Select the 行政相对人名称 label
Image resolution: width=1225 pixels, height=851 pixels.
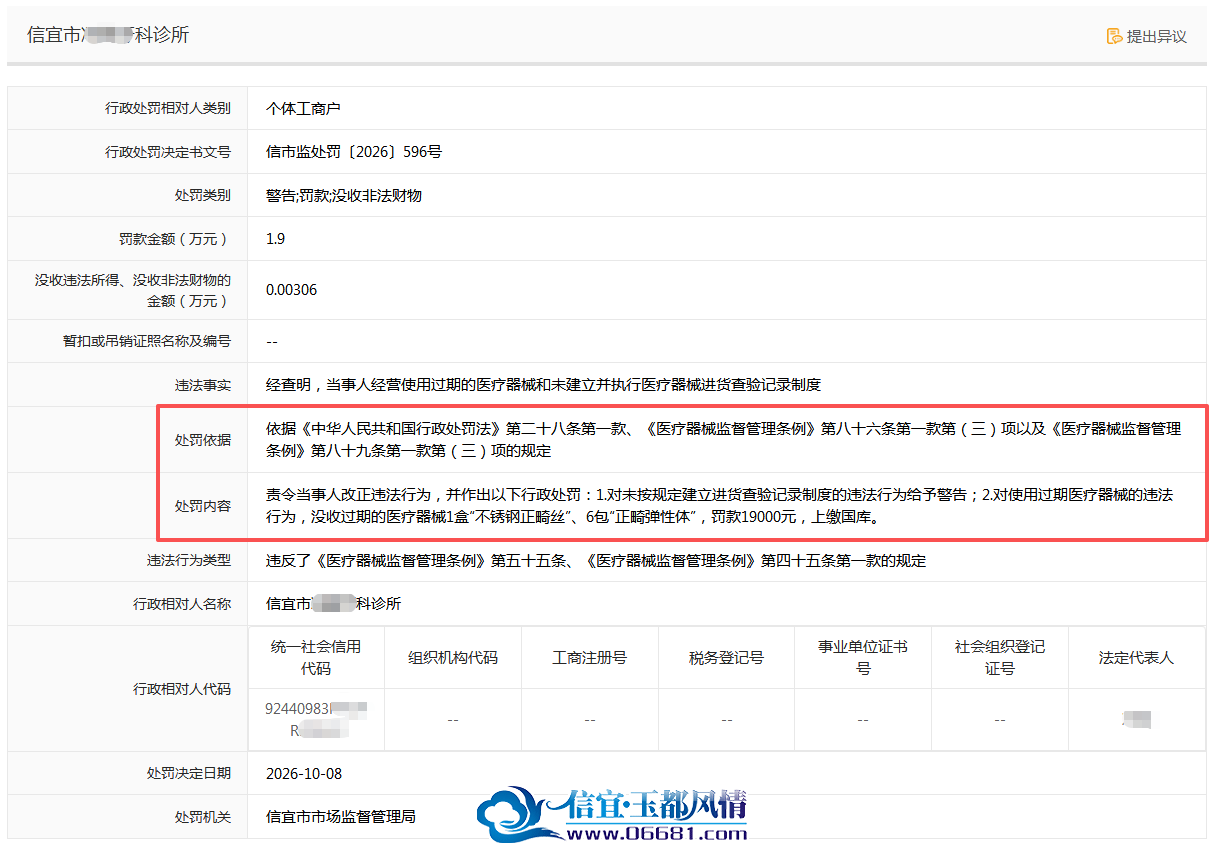tap(182, 604)
